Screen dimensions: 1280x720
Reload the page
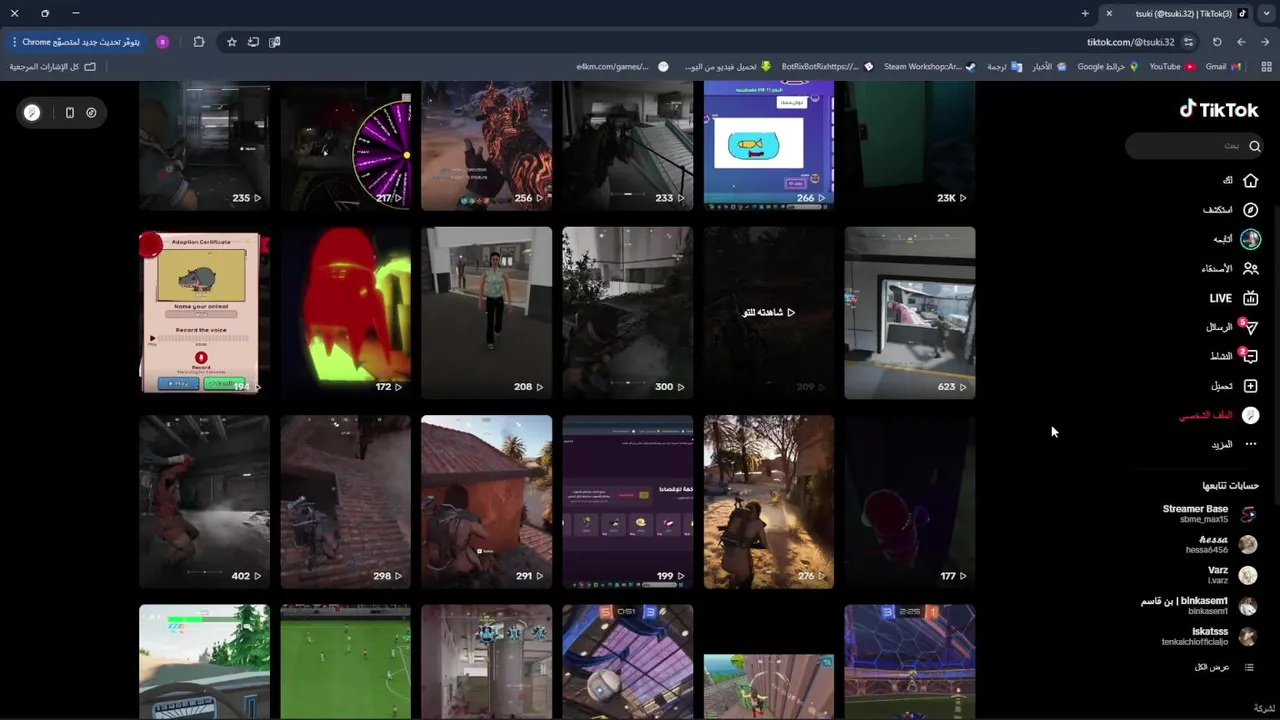click(x=1217, y=42)
